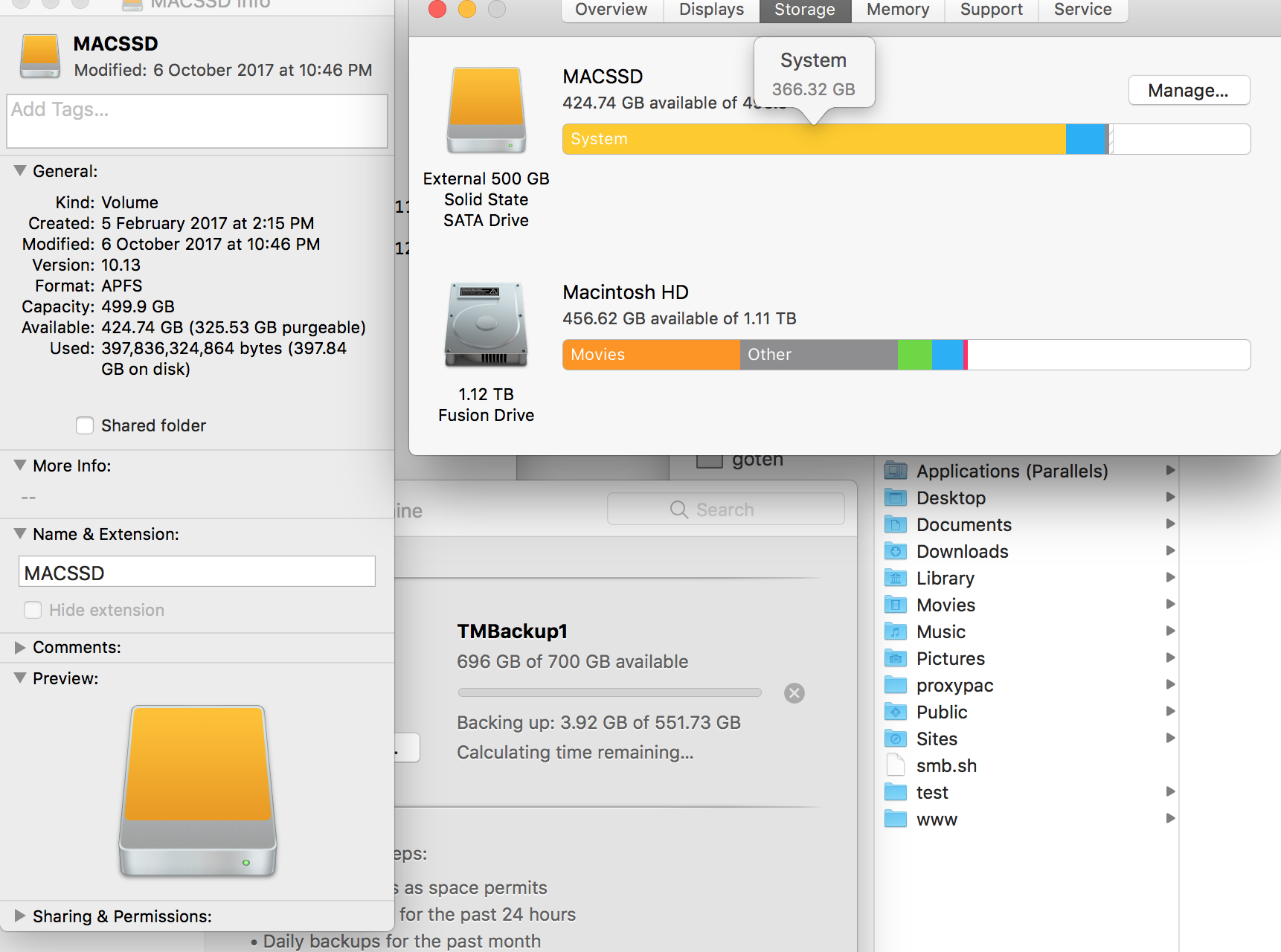Collapse the More Info section

pyautogui.click(x=20, y=466)
